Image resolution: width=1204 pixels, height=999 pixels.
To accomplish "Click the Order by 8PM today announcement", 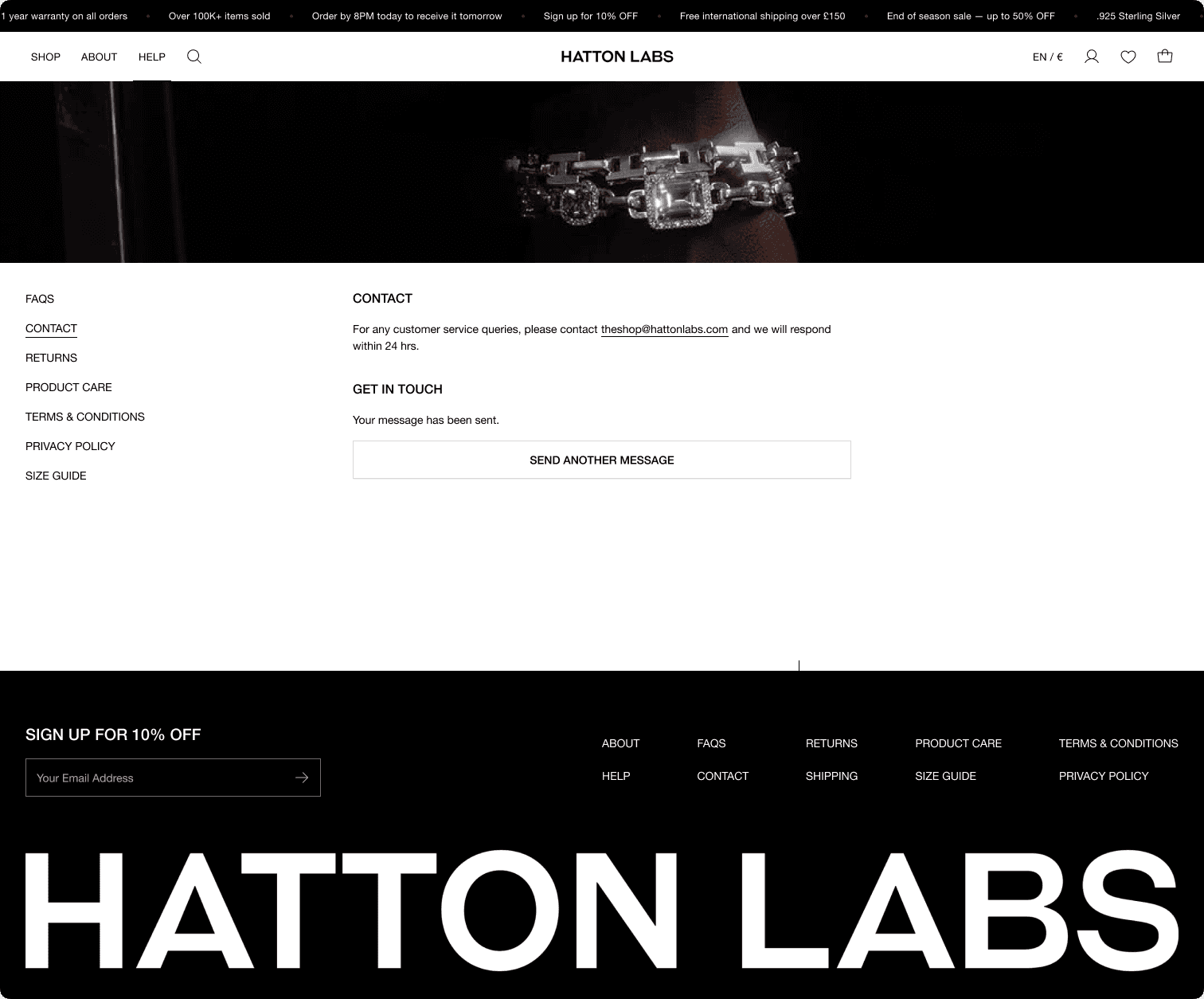I will [407, 16].
